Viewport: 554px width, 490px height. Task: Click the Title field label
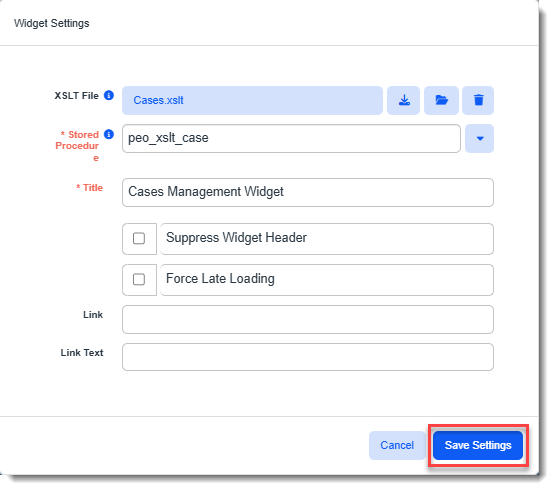pyautogui.click(x=90, y=188)
